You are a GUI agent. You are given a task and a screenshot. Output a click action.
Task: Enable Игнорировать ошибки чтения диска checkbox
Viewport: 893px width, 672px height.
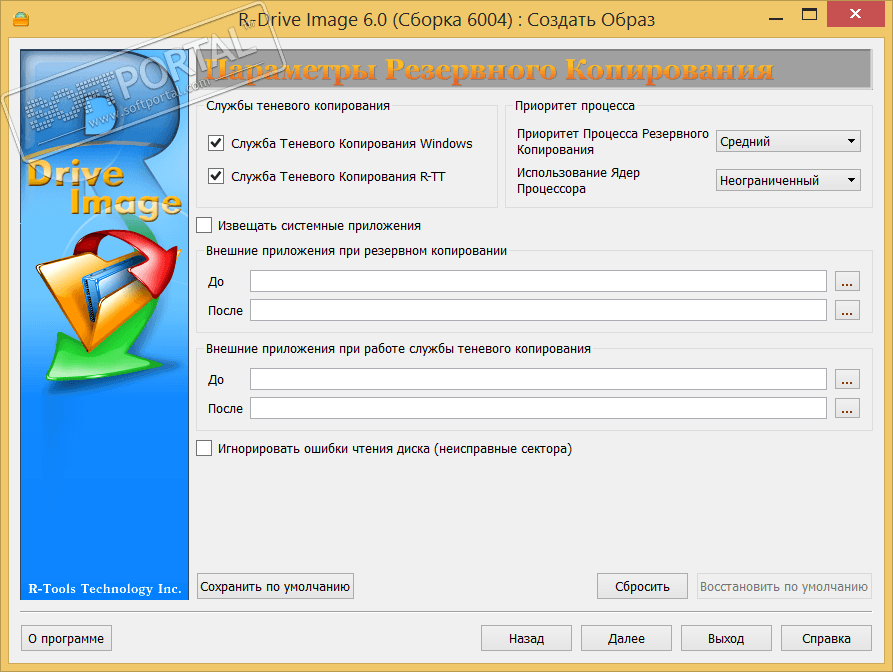click(x=204, y=448)
